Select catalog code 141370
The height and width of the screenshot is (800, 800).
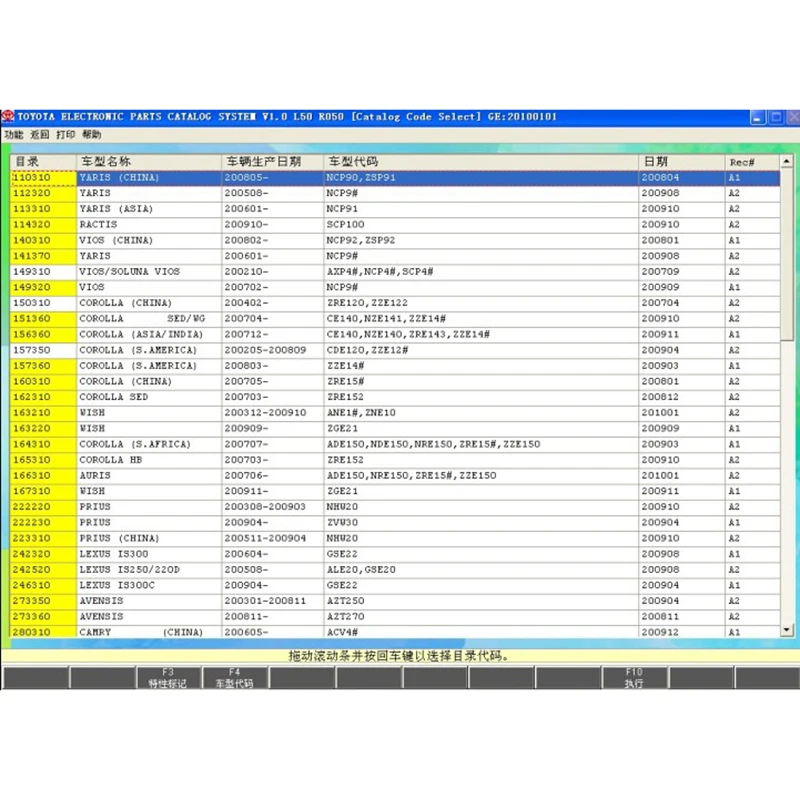[43, 256]
